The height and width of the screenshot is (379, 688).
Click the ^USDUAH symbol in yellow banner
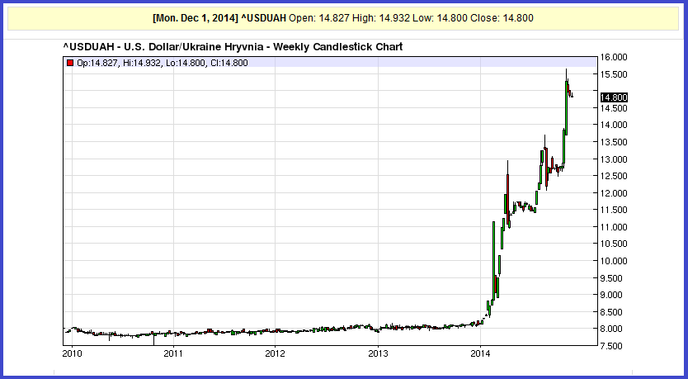click(x=264, y=18)
